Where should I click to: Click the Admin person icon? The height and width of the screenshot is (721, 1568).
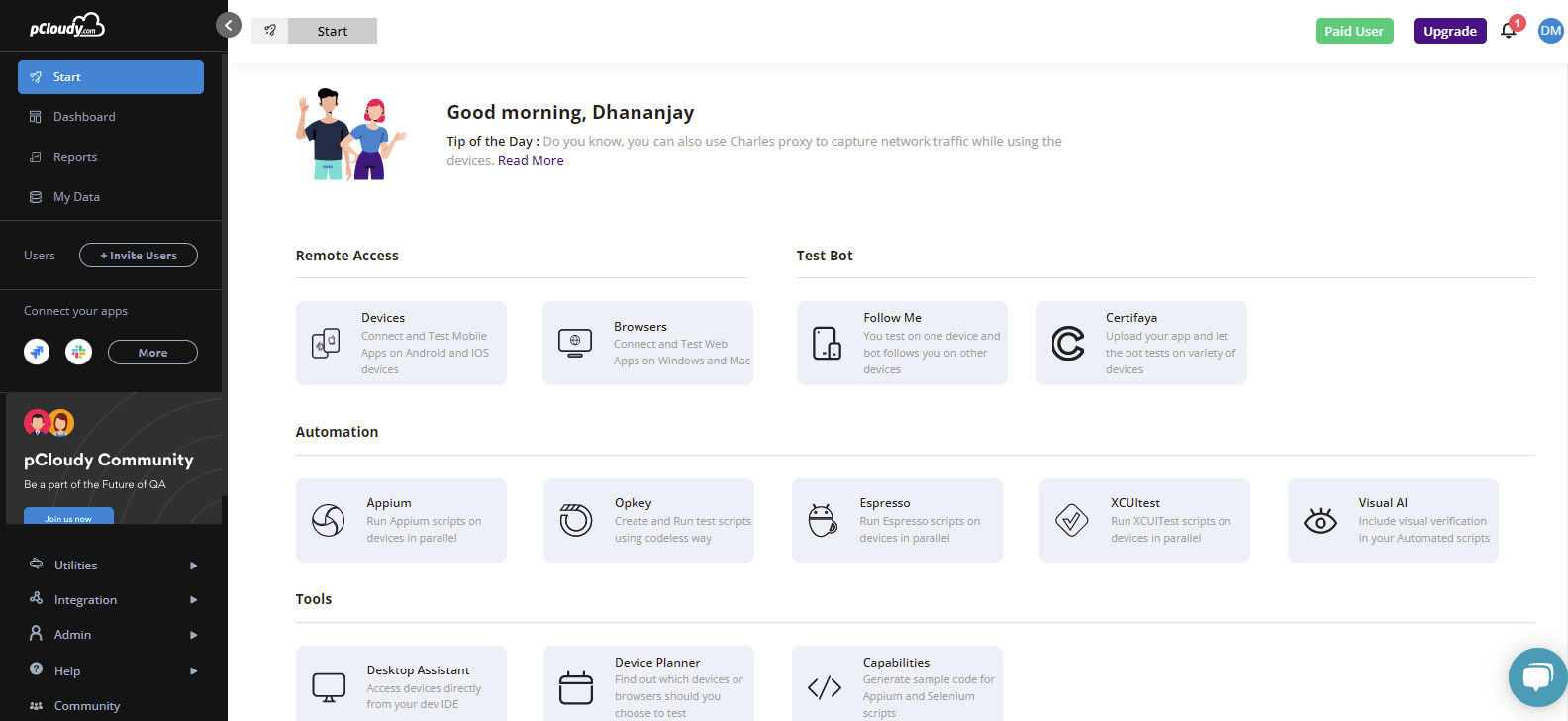[36, 633]
